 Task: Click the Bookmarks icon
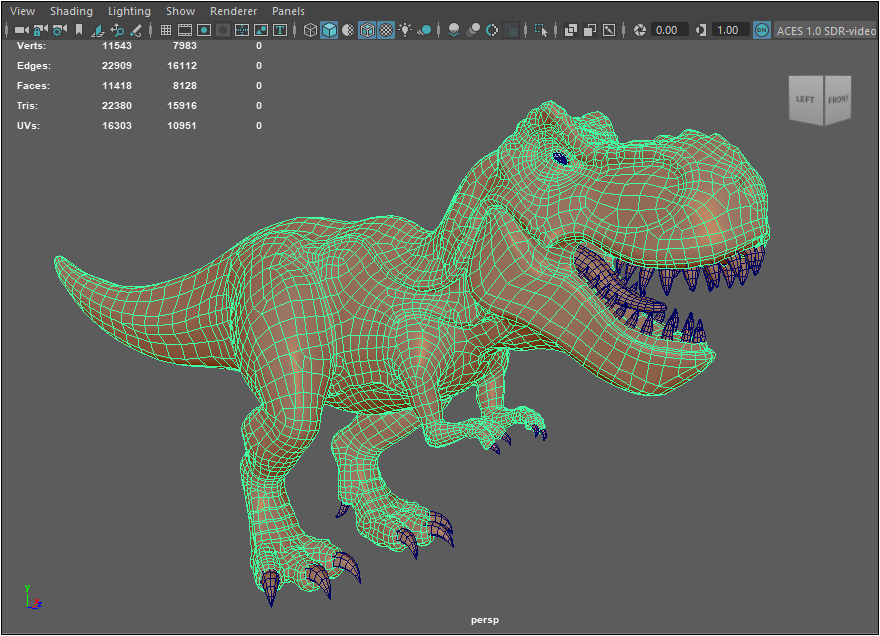pyautogui.click(x=78, y=30)
